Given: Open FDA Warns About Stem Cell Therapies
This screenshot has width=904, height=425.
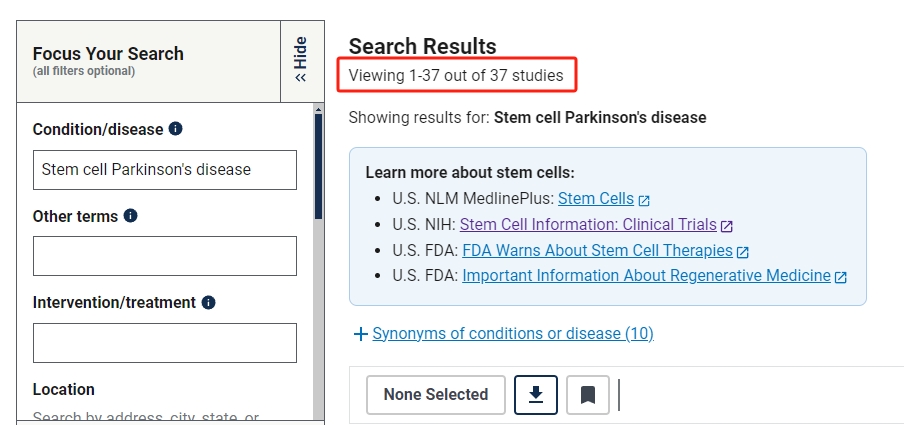Looking at the screenshot, I should (x=598, y=251).
